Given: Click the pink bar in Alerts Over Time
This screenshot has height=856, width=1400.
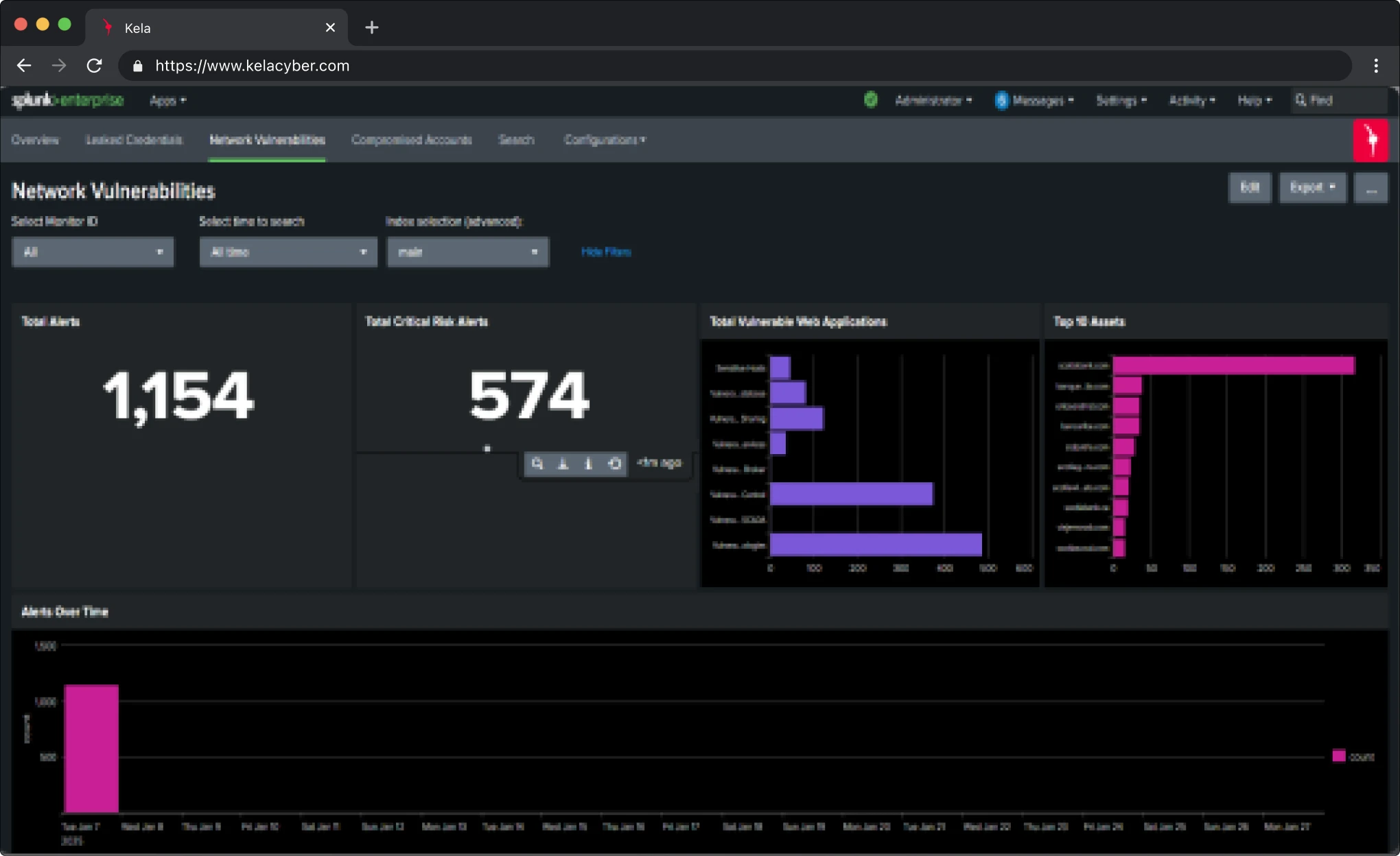Looking at the screenshot, I should (x=91, y=749).
